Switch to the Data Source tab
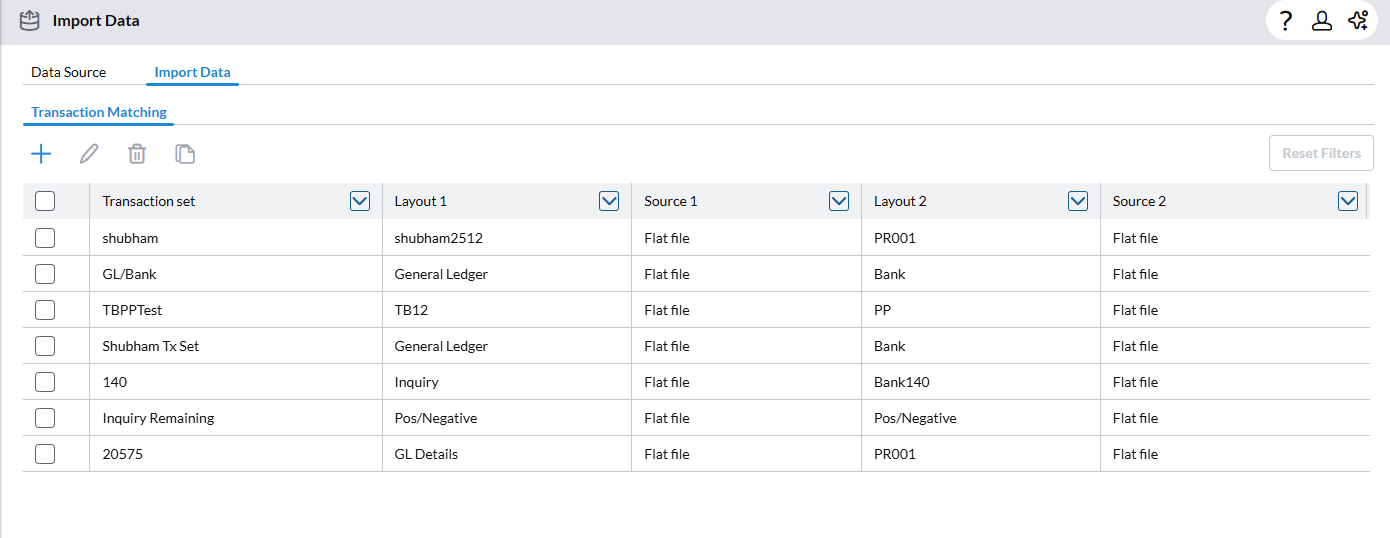The height and width of the screenshot is (538, 1390). point(69,72)
